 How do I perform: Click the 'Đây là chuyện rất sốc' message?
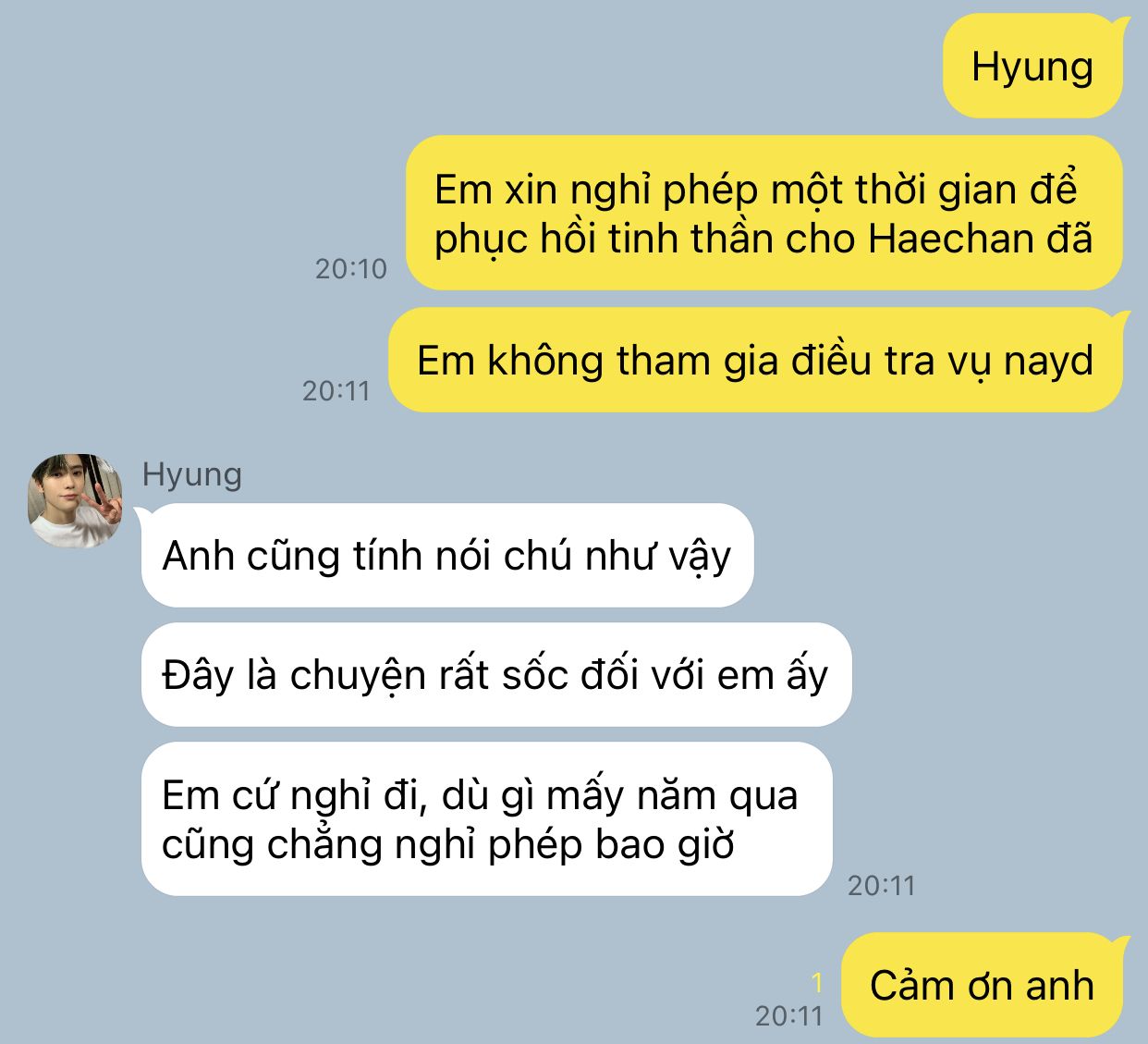click(x=495, y=675)
